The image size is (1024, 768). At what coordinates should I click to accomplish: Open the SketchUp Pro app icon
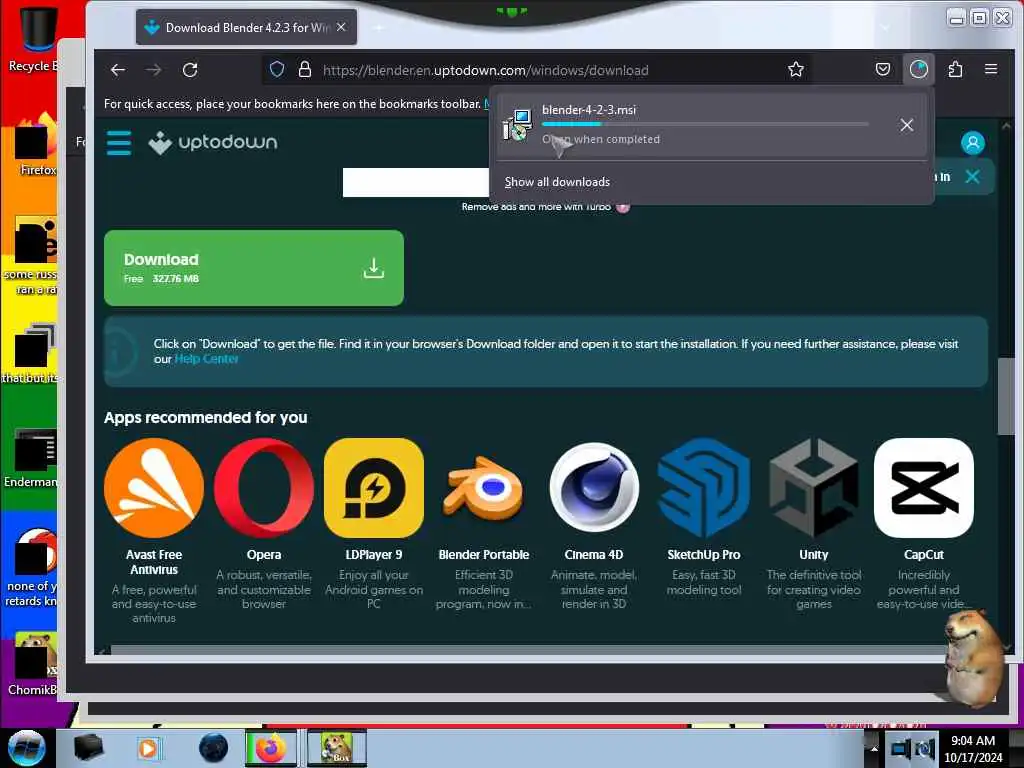pos(703,488)
